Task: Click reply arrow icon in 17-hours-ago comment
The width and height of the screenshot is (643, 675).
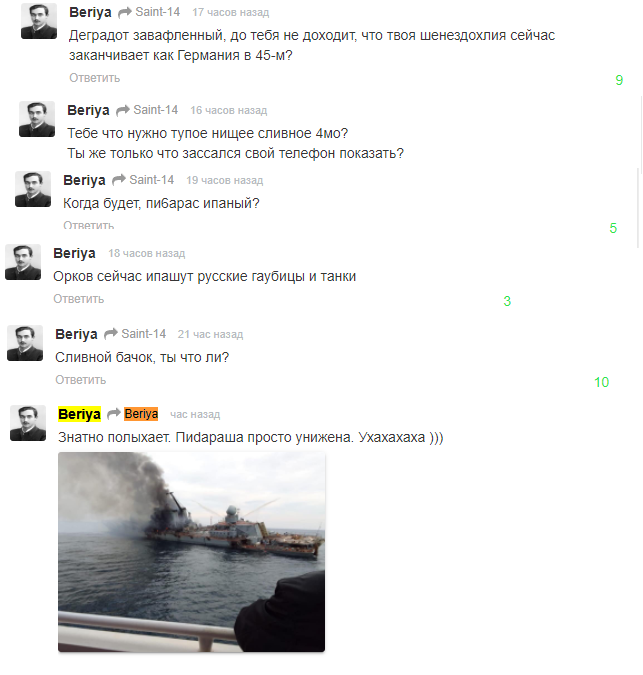Action: 124,13
